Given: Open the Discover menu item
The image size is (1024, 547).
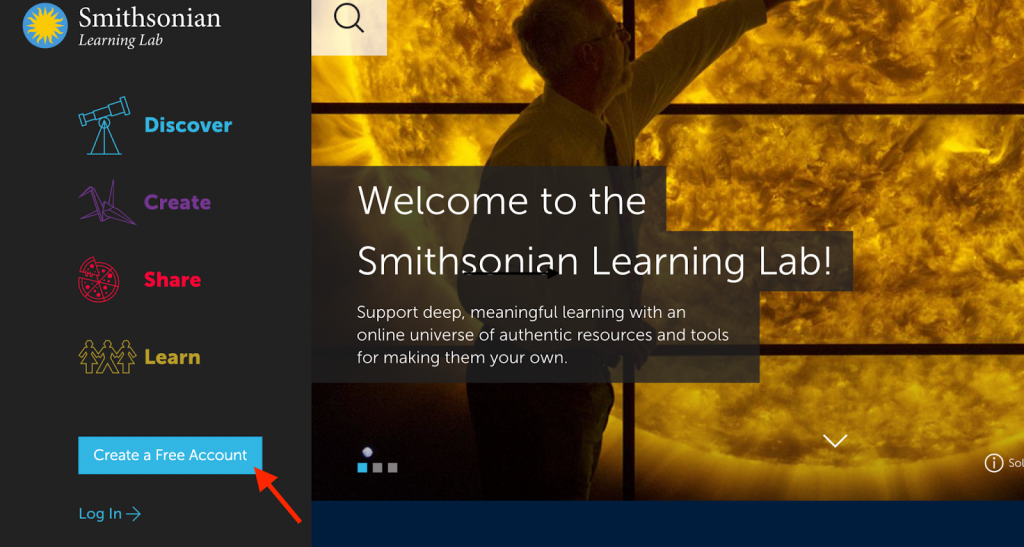Looking at the screenshot, I should (188, 125).
